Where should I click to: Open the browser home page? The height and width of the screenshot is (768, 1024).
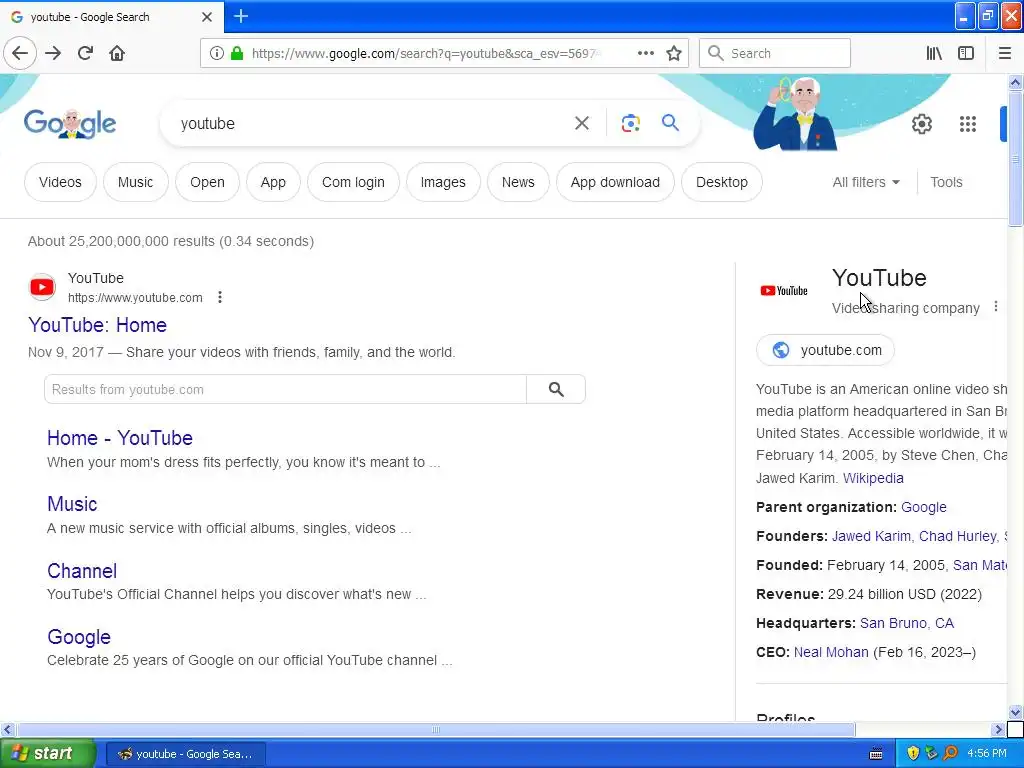pos(117,53)
